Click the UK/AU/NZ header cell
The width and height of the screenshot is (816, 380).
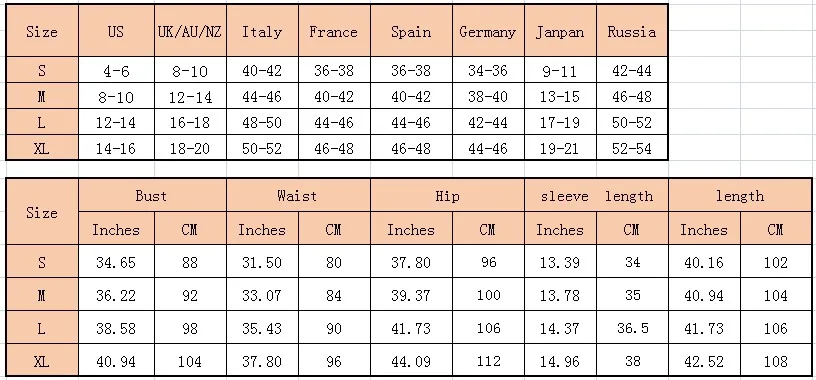[190, 31]
